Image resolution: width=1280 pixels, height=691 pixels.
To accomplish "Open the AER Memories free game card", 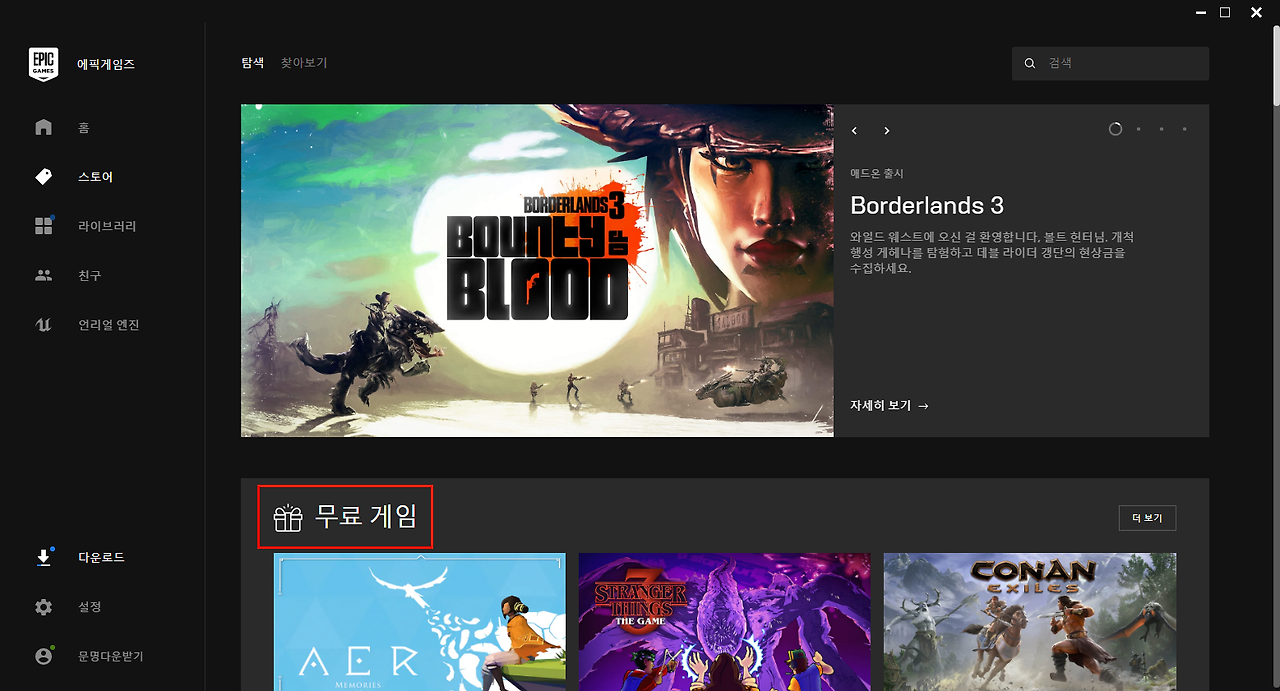I will (420, 622).
